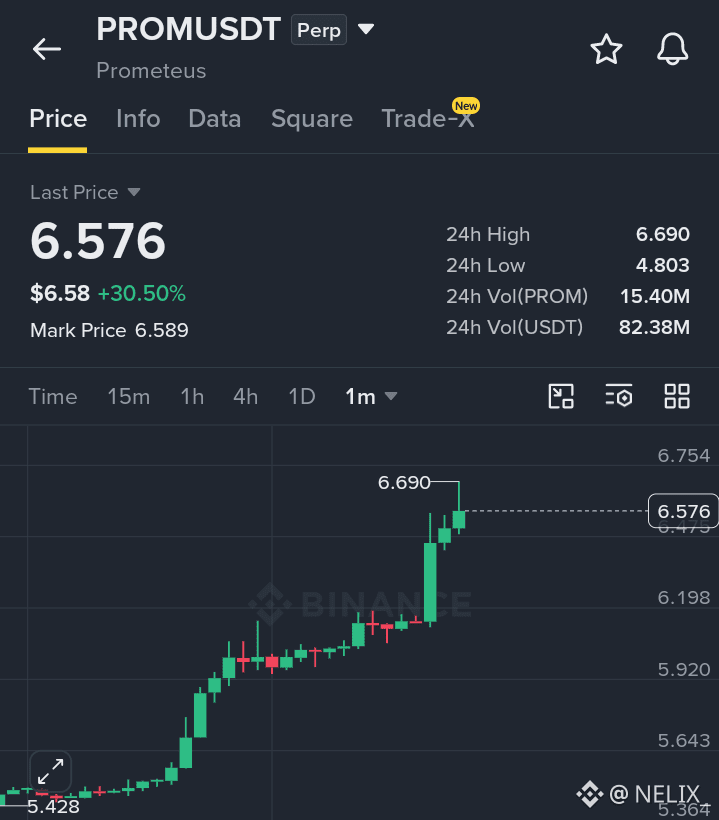Select the Price tab
719x820 pixels.
[x=58, y=119]
